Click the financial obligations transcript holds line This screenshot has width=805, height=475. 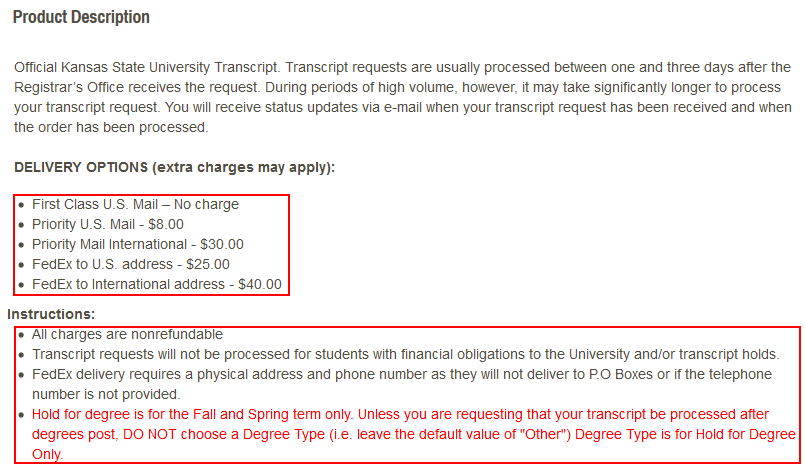click(406, 354)
